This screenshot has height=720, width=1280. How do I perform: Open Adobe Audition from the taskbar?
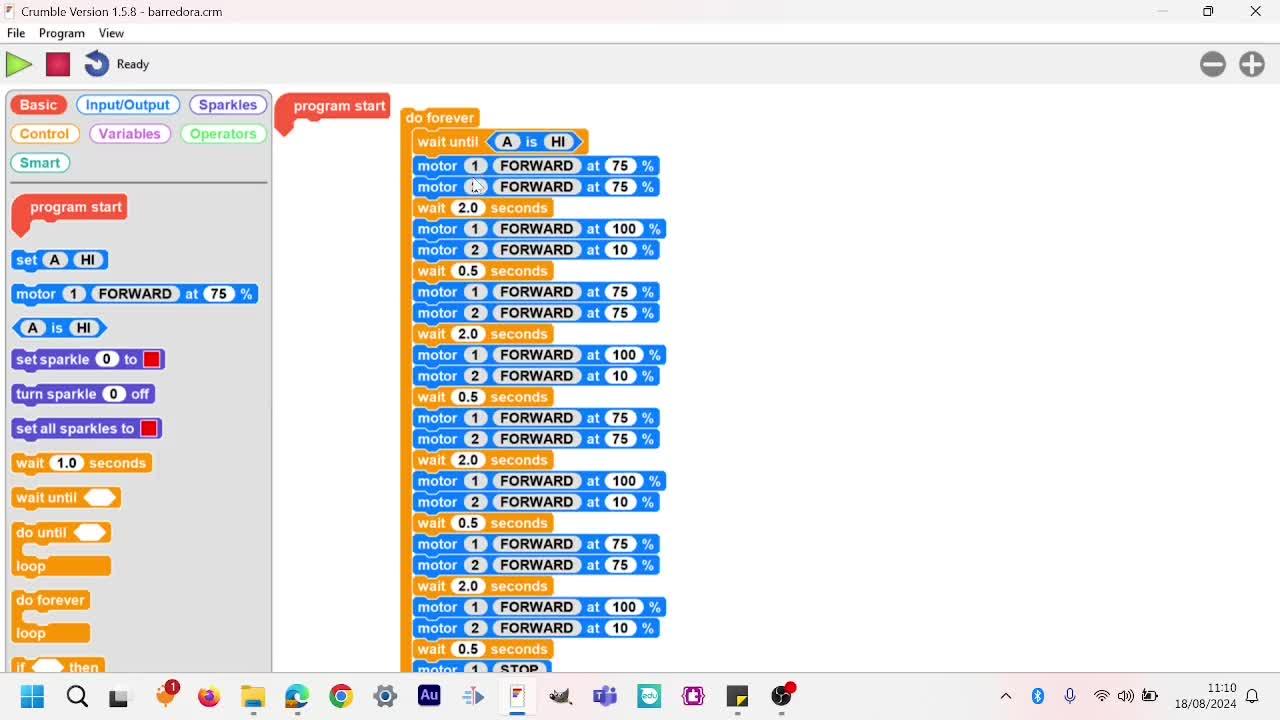(x=429, y=696)
